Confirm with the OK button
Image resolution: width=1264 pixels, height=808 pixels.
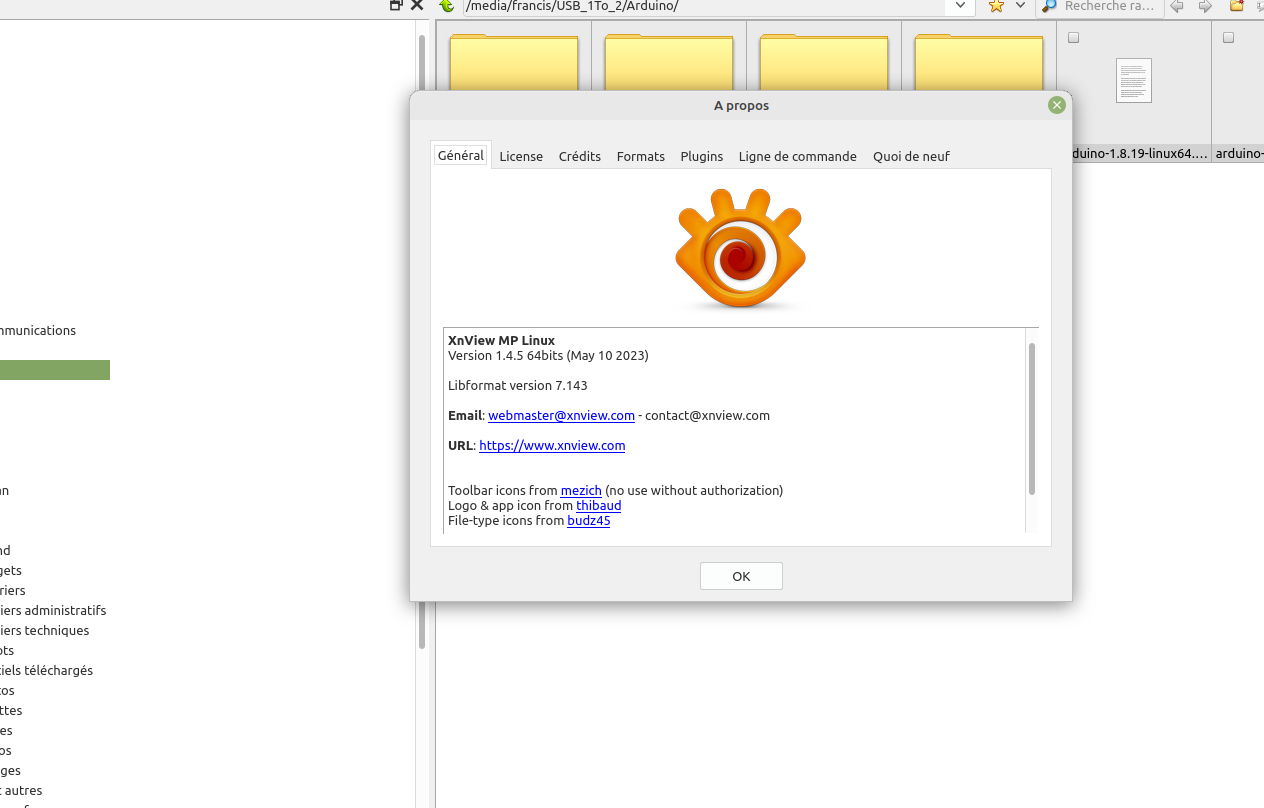pyautogui.click(x=741, y=576)
